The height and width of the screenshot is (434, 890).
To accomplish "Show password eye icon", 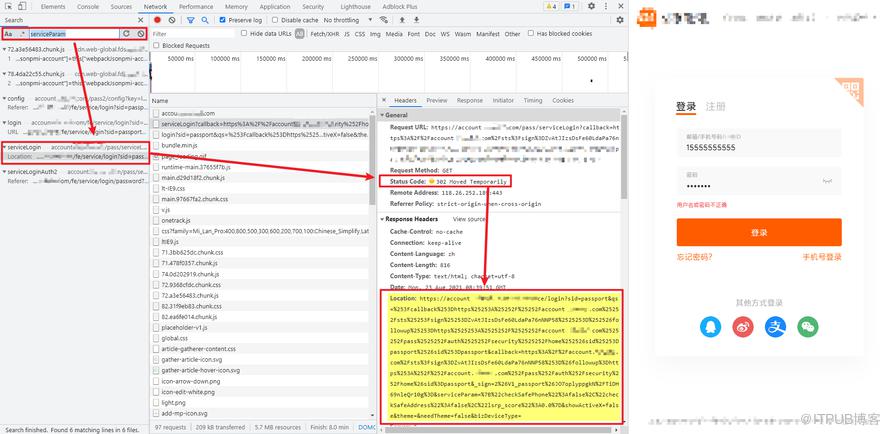I will click(827, 181).
